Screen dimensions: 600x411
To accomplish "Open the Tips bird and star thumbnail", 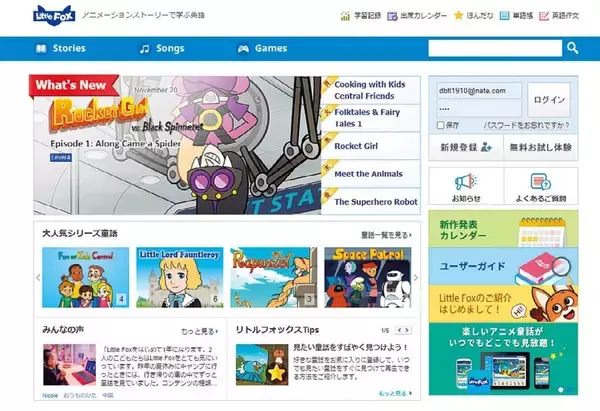I will [262, 364].
